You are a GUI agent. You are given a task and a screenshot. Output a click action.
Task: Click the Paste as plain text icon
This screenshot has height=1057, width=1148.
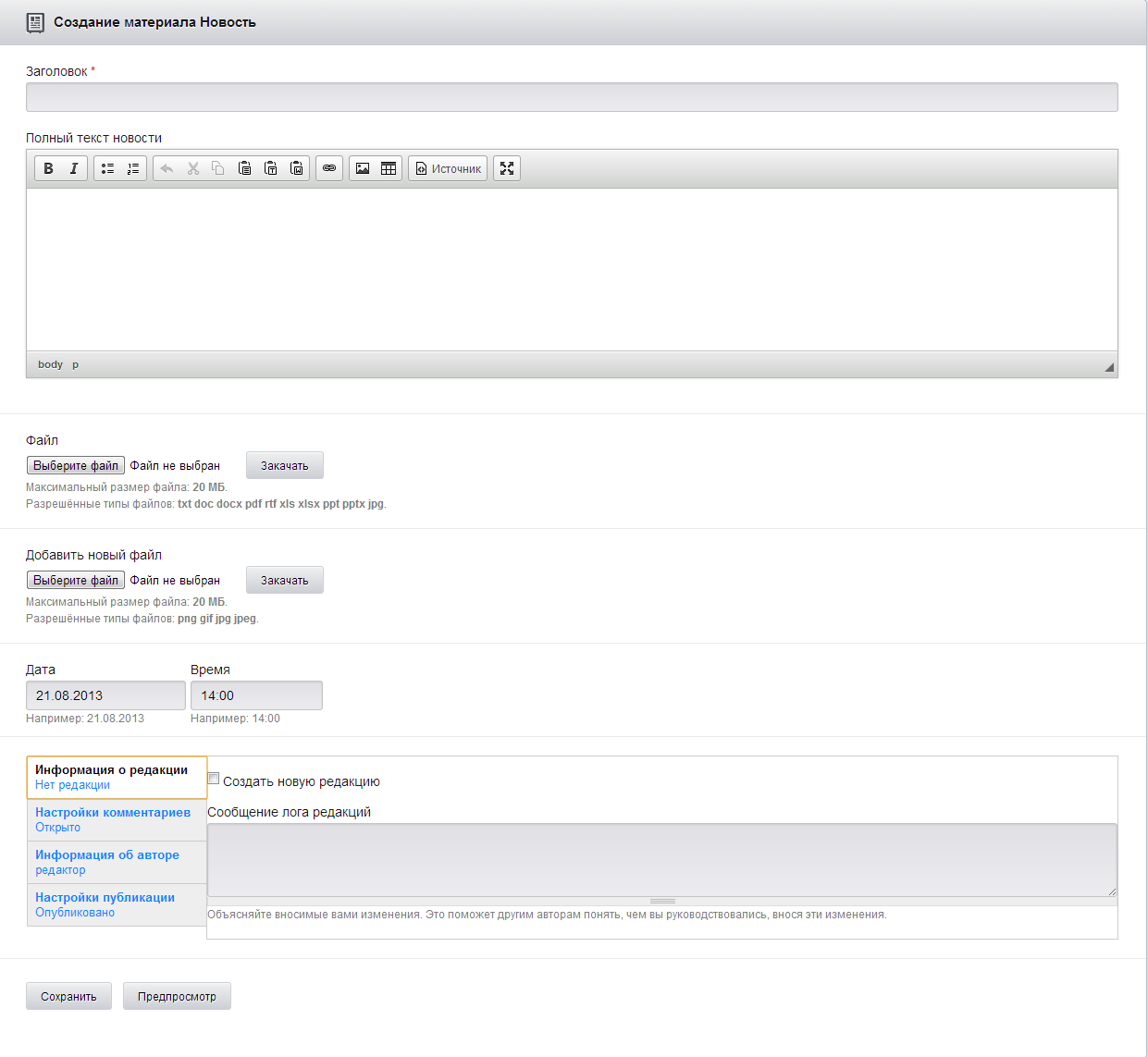tap(271, 168)
